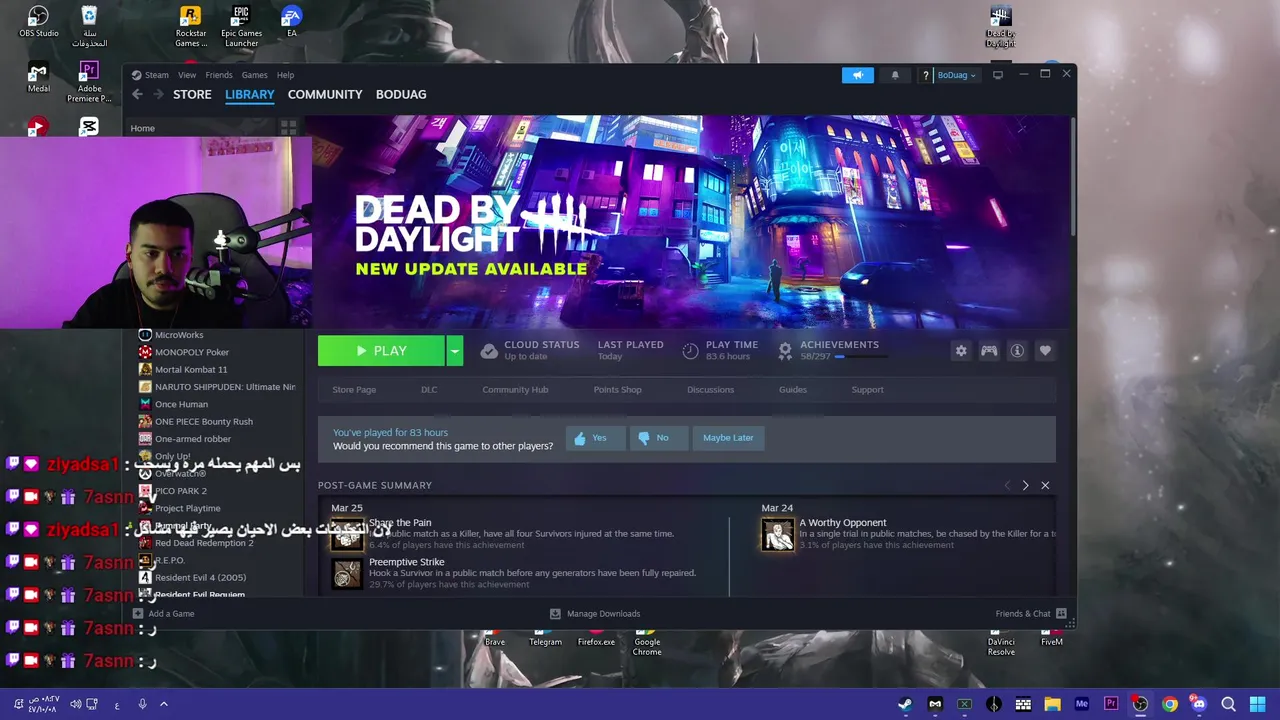Open the game settings gear icon
This screenshot has width=1280, height=720.
[x=961, y=351]
